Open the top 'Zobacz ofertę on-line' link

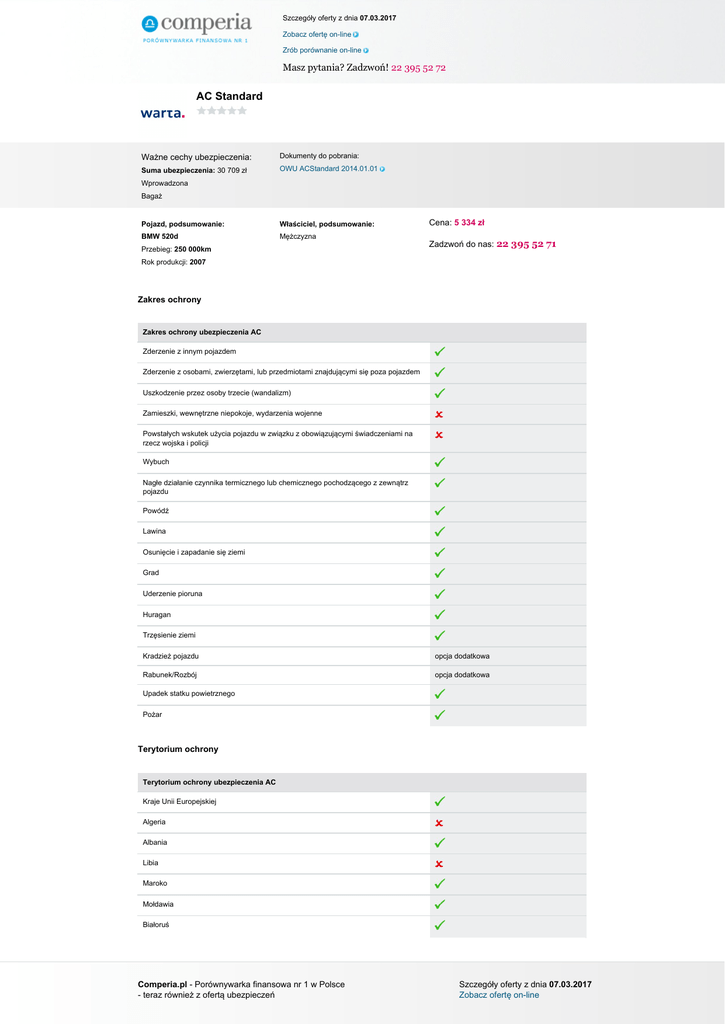pos(316,34)
